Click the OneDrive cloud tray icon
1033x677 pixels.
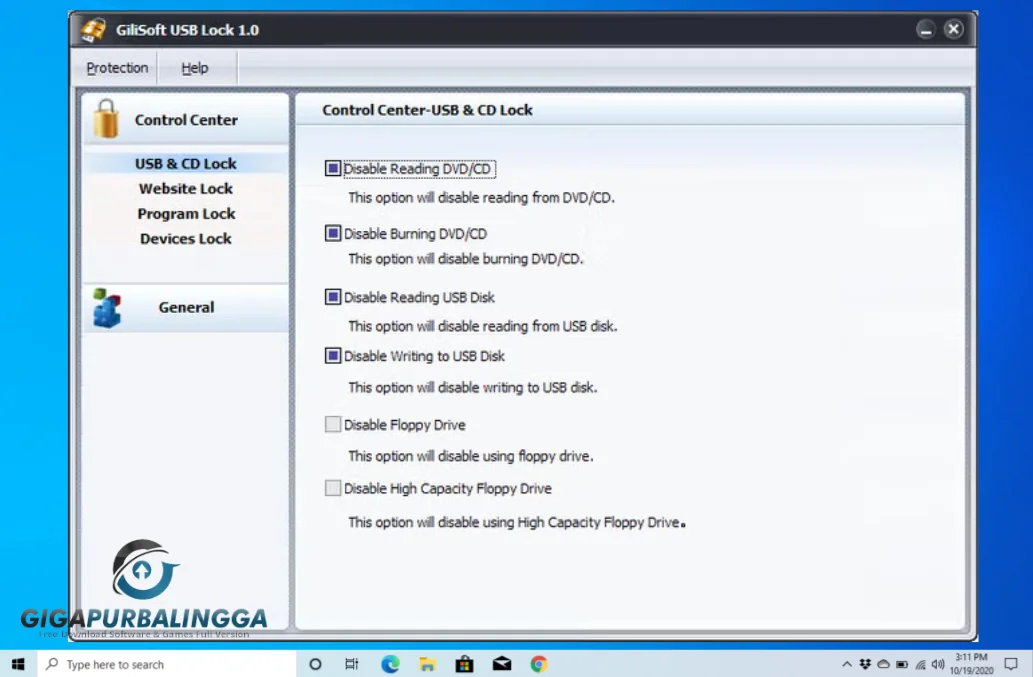883,664
